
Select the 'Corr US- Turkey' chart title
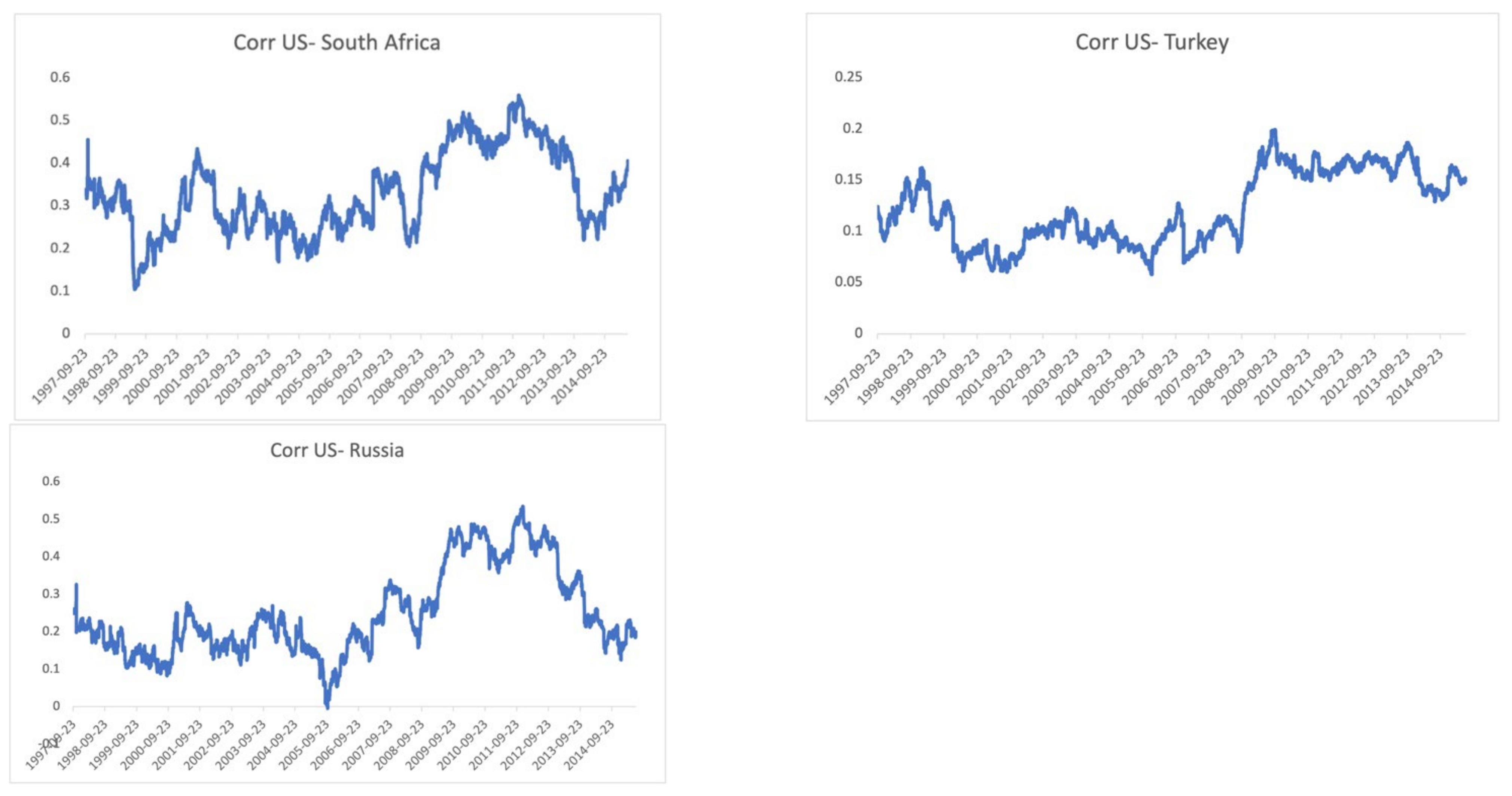(x=1152, y=42)
